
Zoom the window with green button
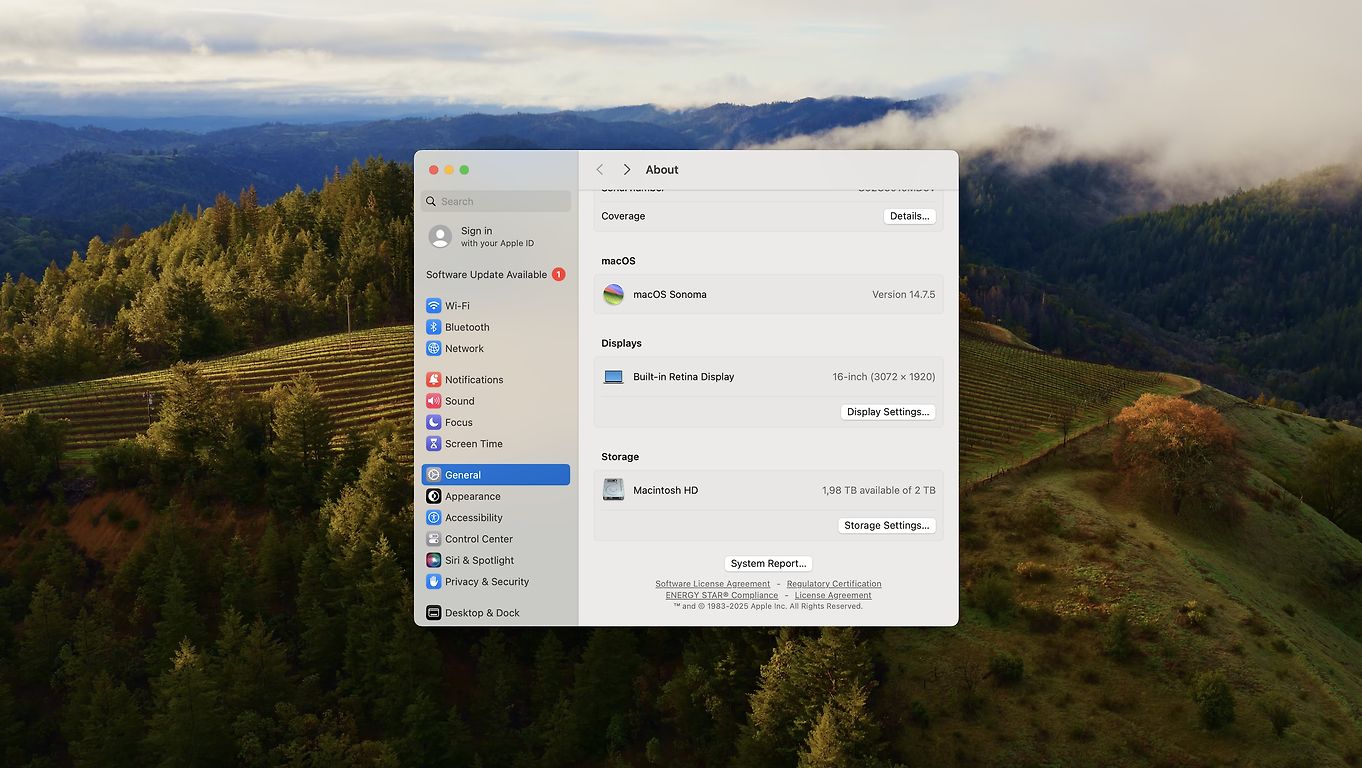pyautogui.click(x=464, y=170)
